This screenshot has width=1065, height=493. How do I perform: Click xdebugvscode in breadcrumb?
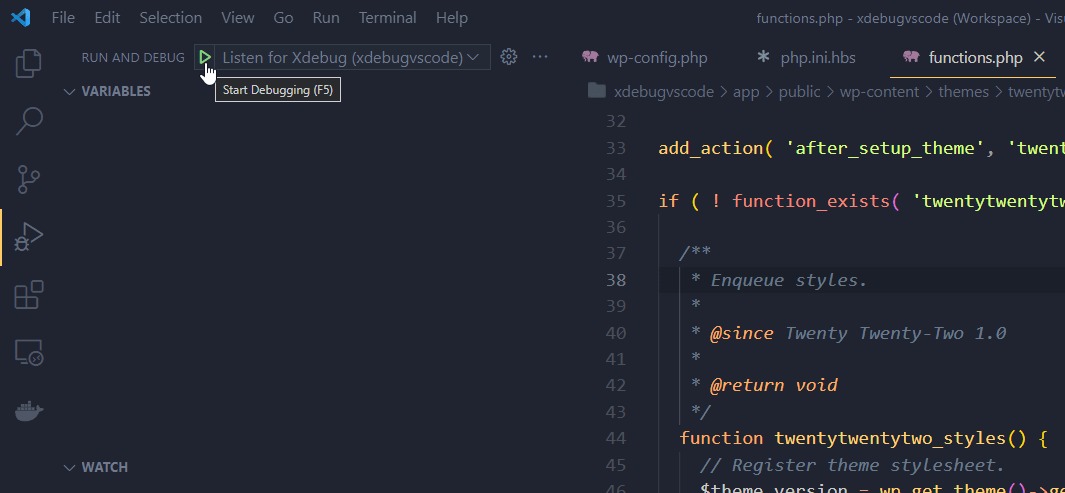(664, 92)
